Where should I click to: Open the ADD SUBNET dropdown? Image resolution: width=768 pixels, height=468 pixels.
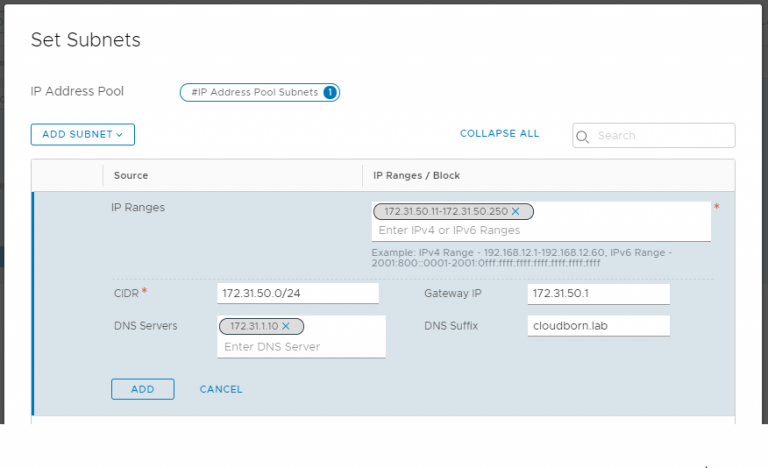pyautogui.click(x=82, y=134)
